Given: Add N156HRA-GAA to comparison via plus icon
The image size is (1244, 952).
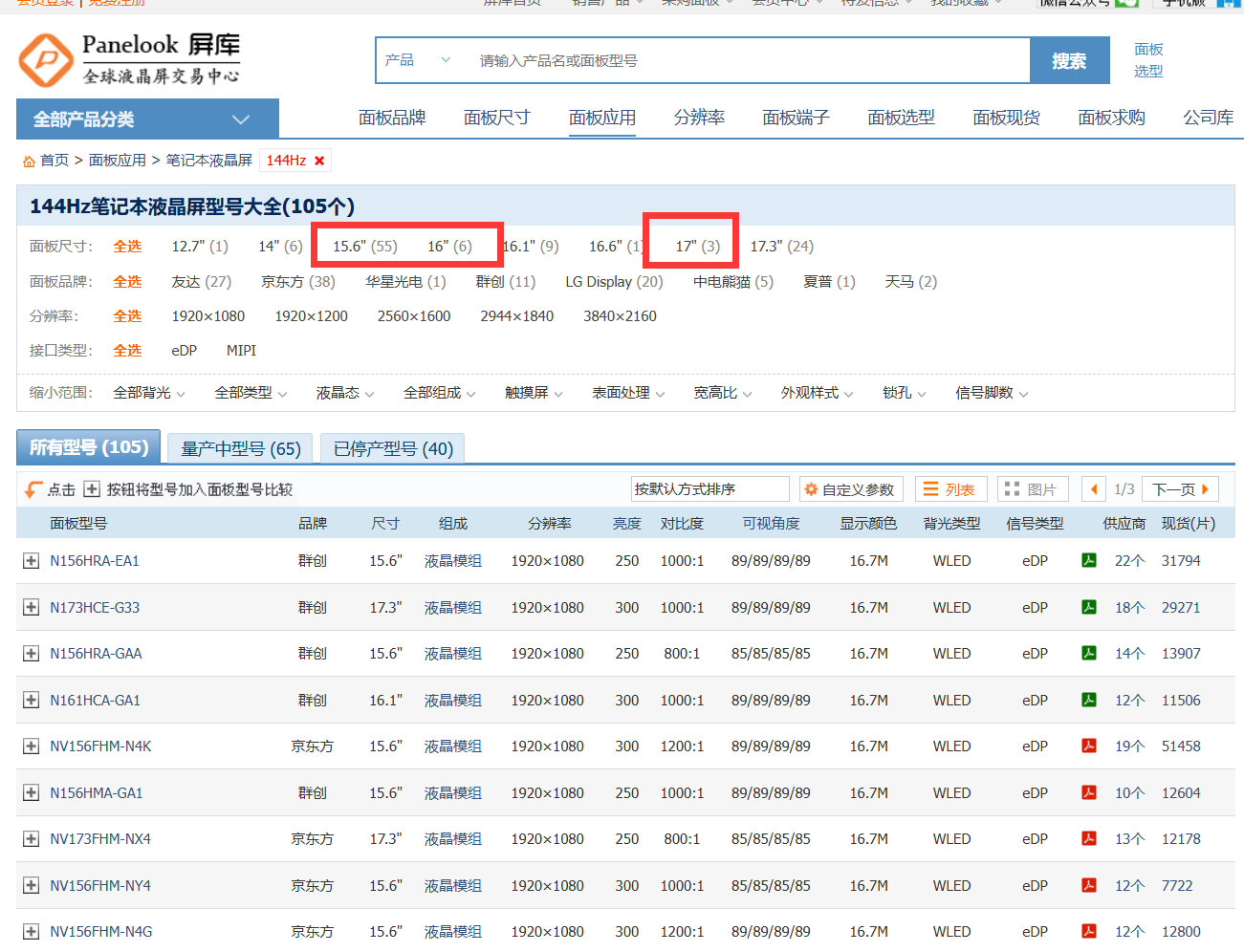Looking at the screenshot, I should coord(32,654).
